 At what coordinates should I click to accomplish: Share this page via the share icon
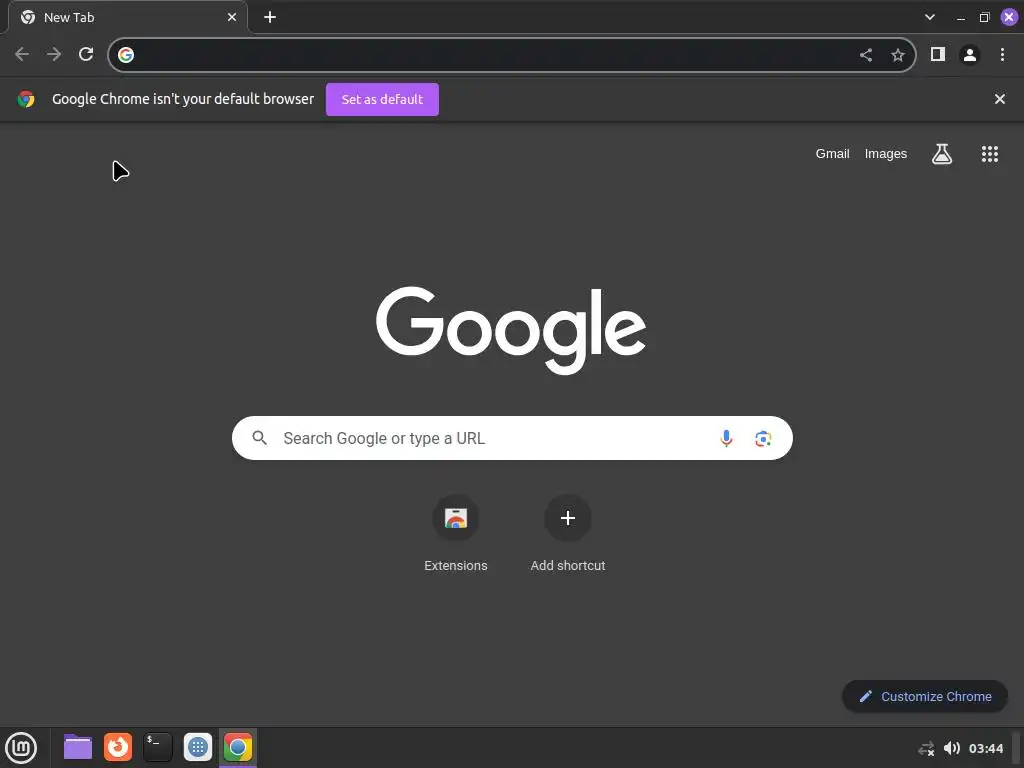point(866,55)
